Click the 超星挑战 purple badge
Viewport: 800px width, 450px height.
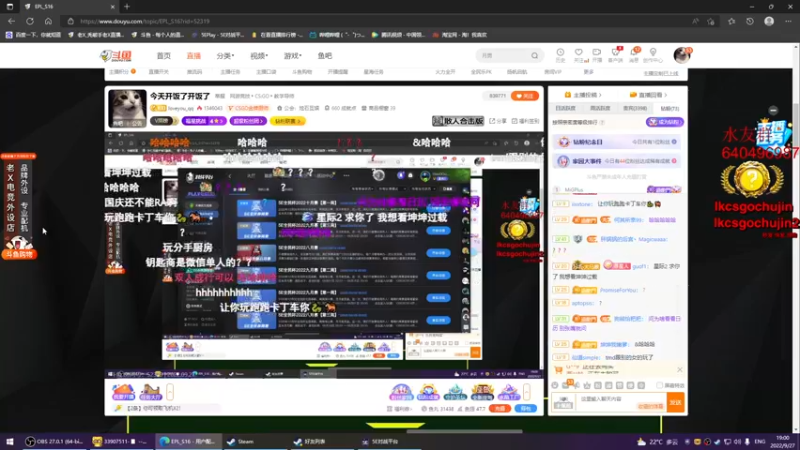204,121
